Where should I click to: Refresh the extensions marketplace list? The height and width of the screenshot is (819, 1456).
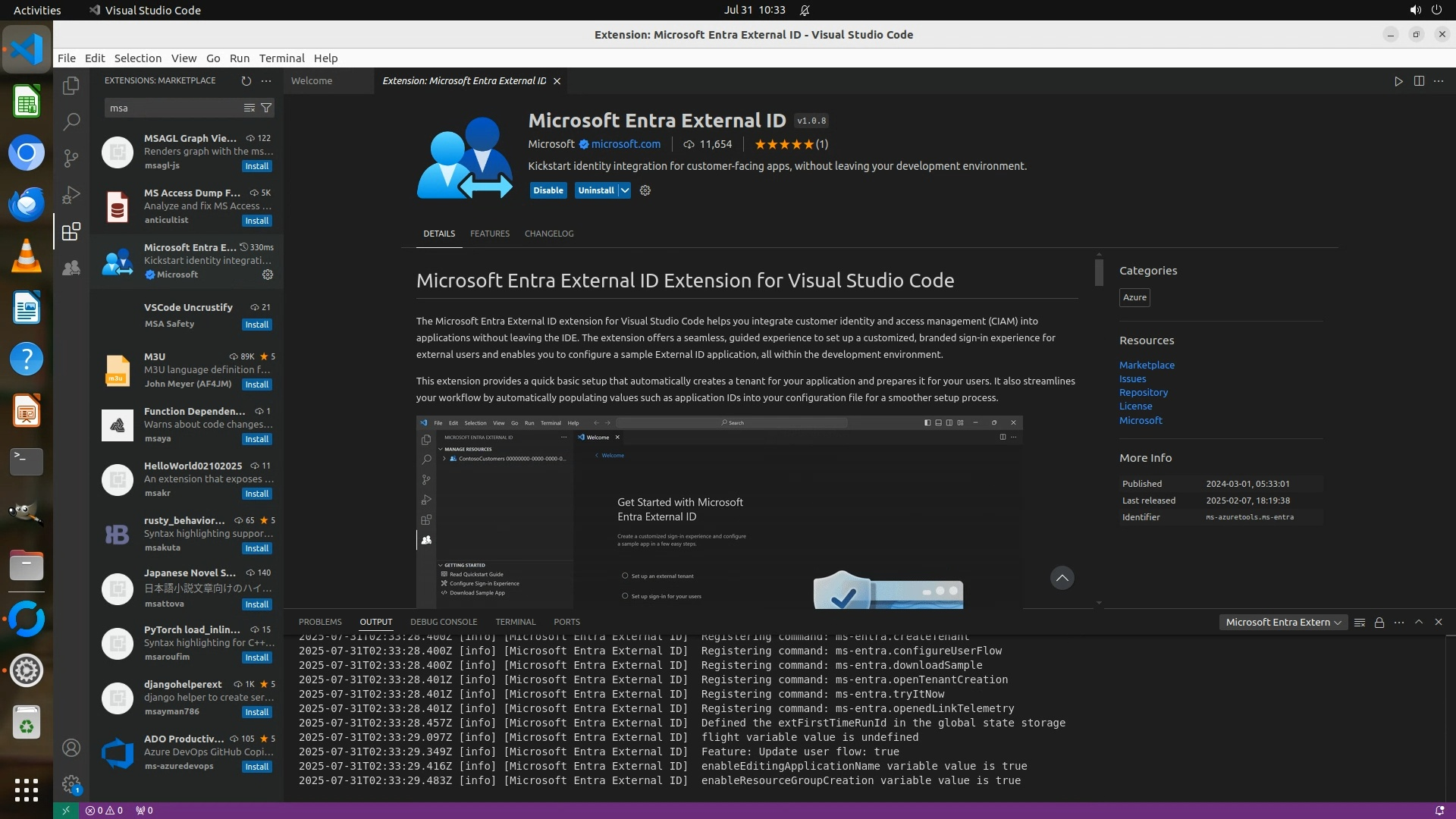coord(246,80)
